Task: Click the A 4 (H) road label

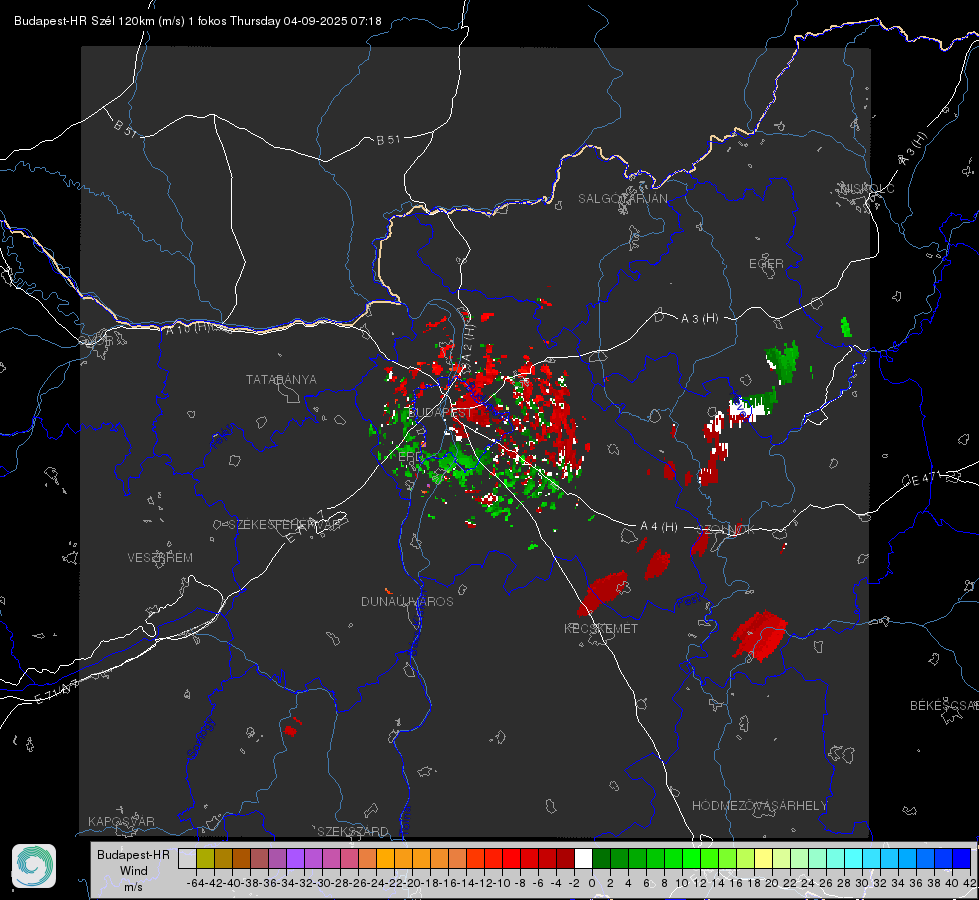Action: pyautogui.click(x=659, y=527)
